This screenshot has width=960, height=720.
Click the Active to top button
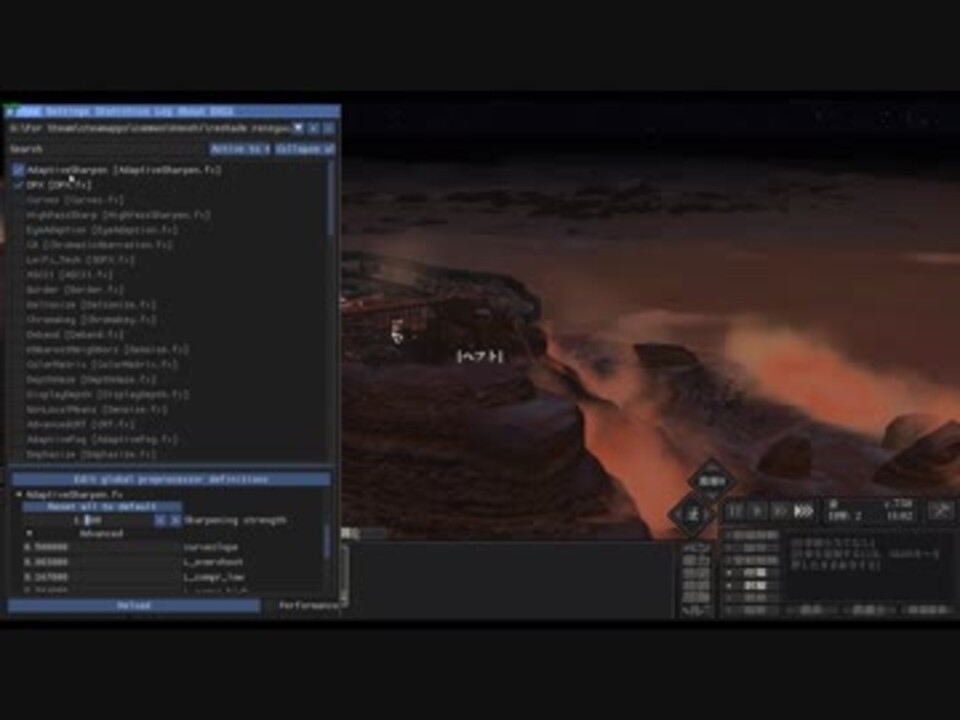point(240,149)
